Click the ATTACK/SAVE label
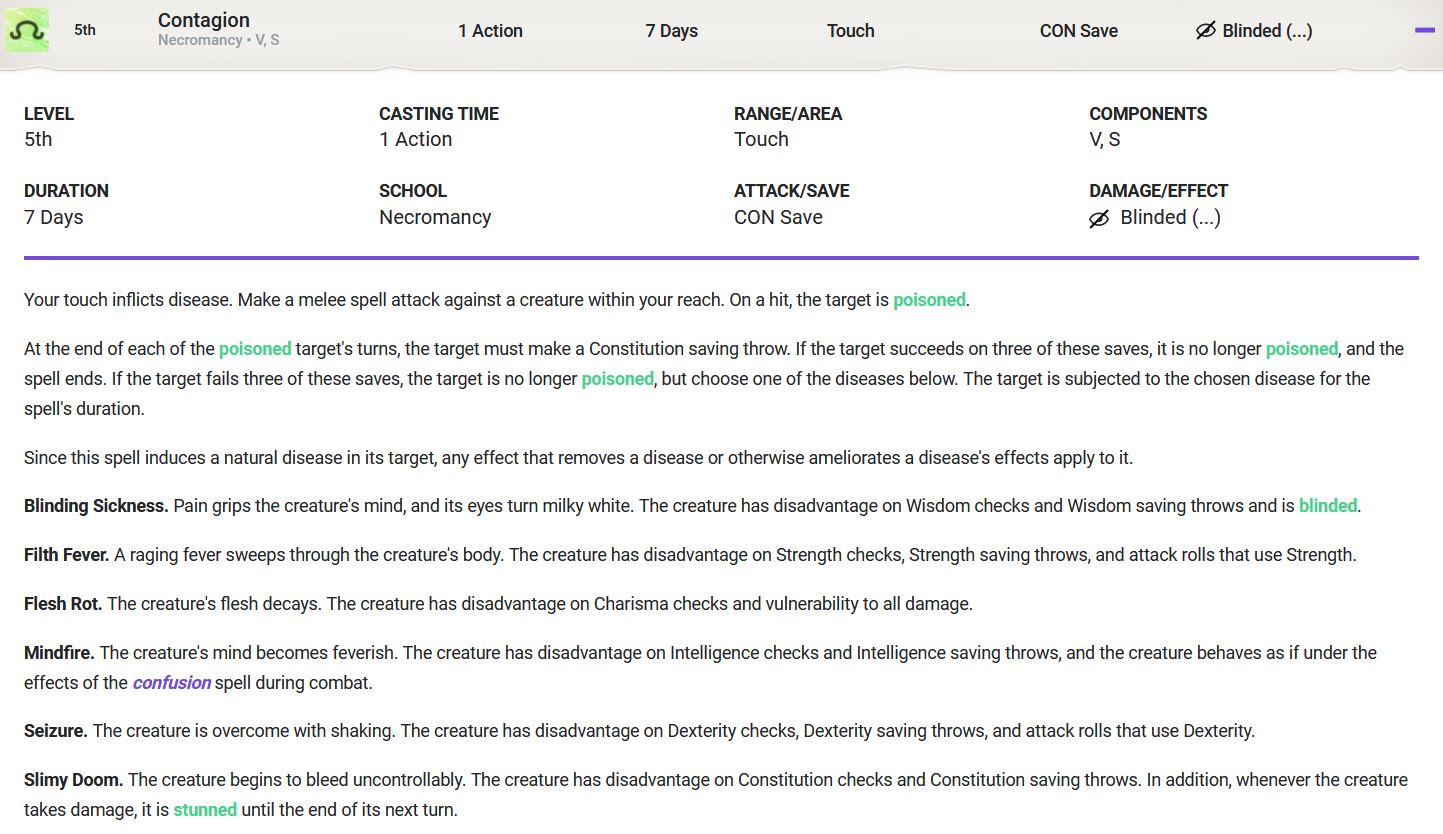Image resolution: width=1443 pixels, height=834 pixels. (x=792, y=191)
